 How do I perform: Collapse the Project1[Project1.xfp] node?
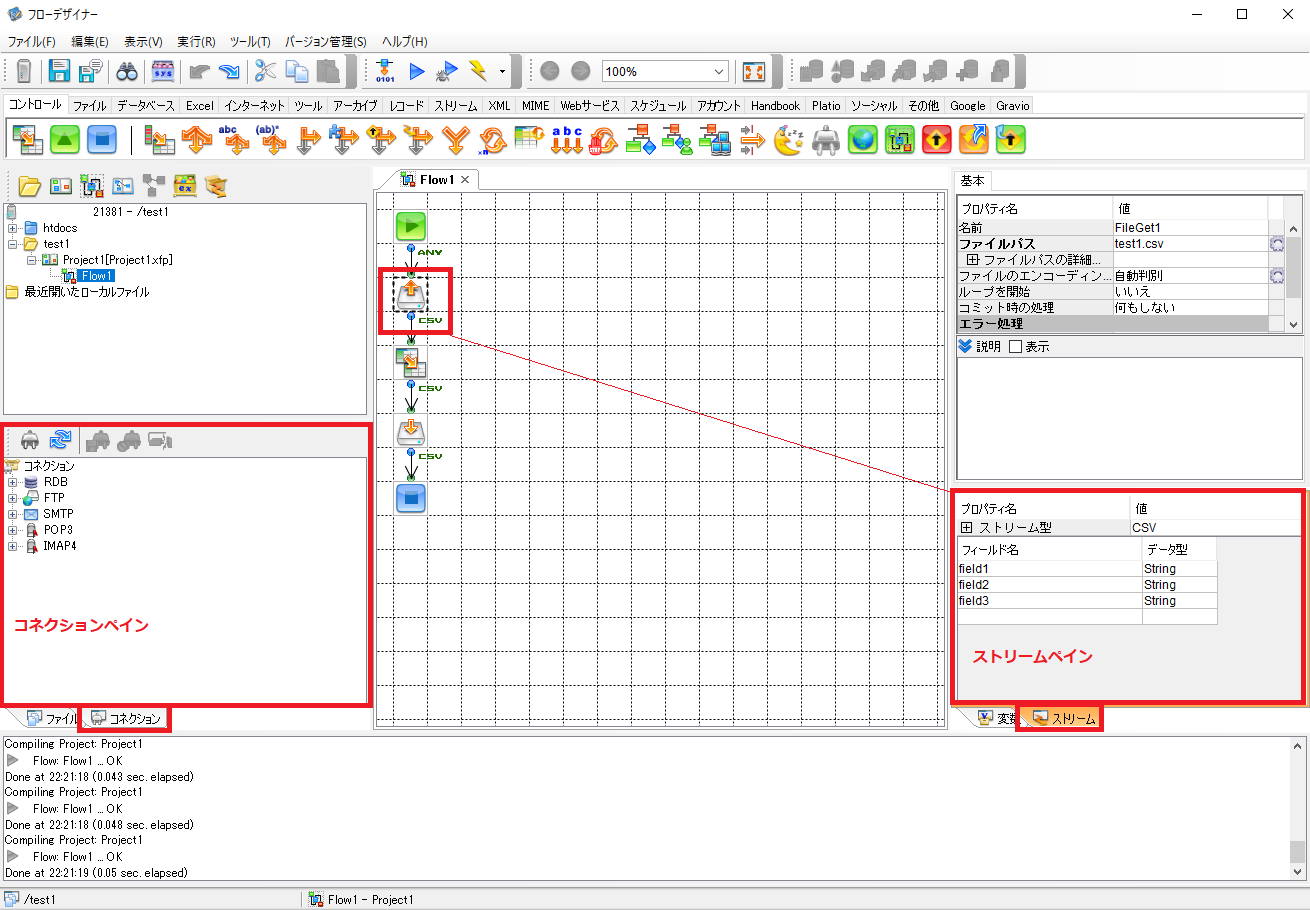click(32, 260)
